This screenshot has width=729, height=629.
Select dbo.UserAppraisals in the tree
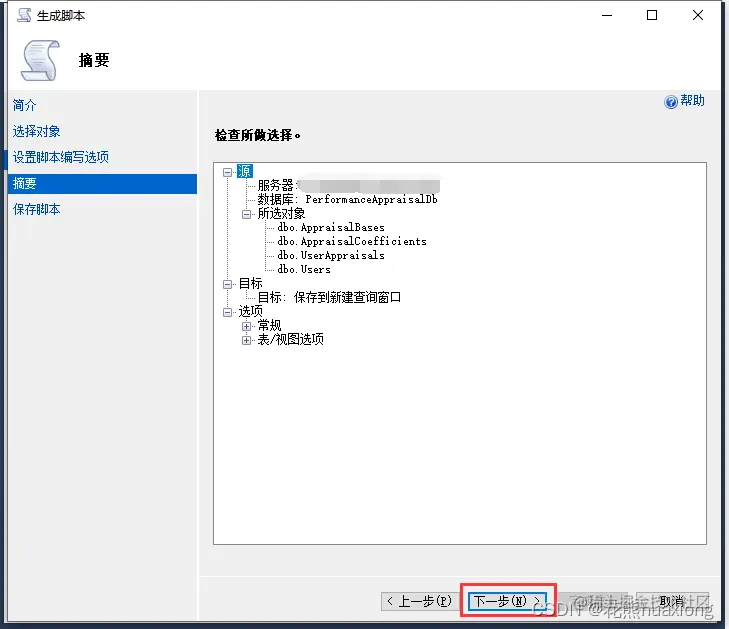[331, 255]
